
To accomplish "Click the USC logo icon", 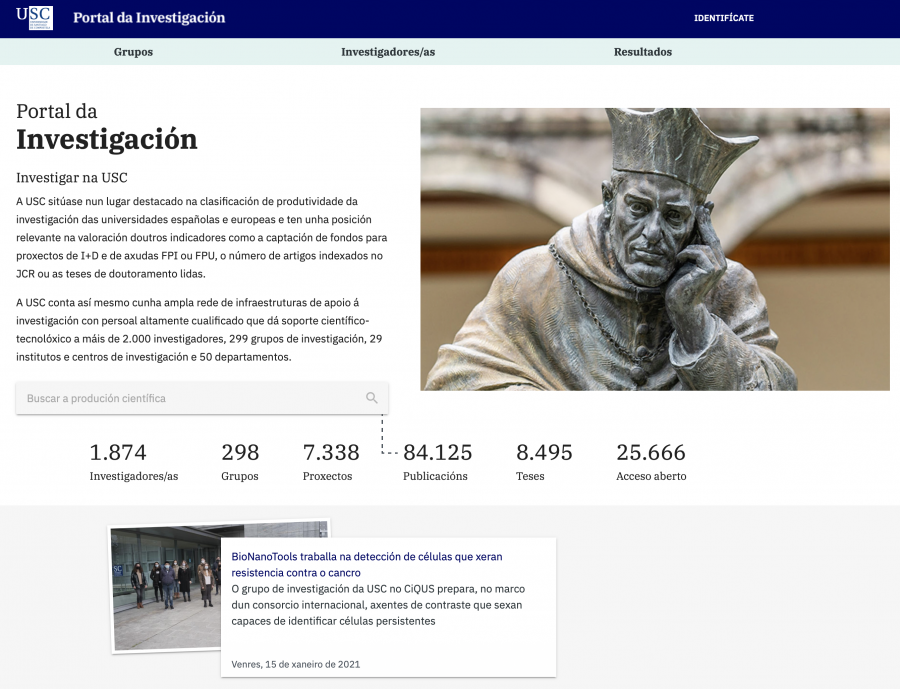I will (34, 18).
